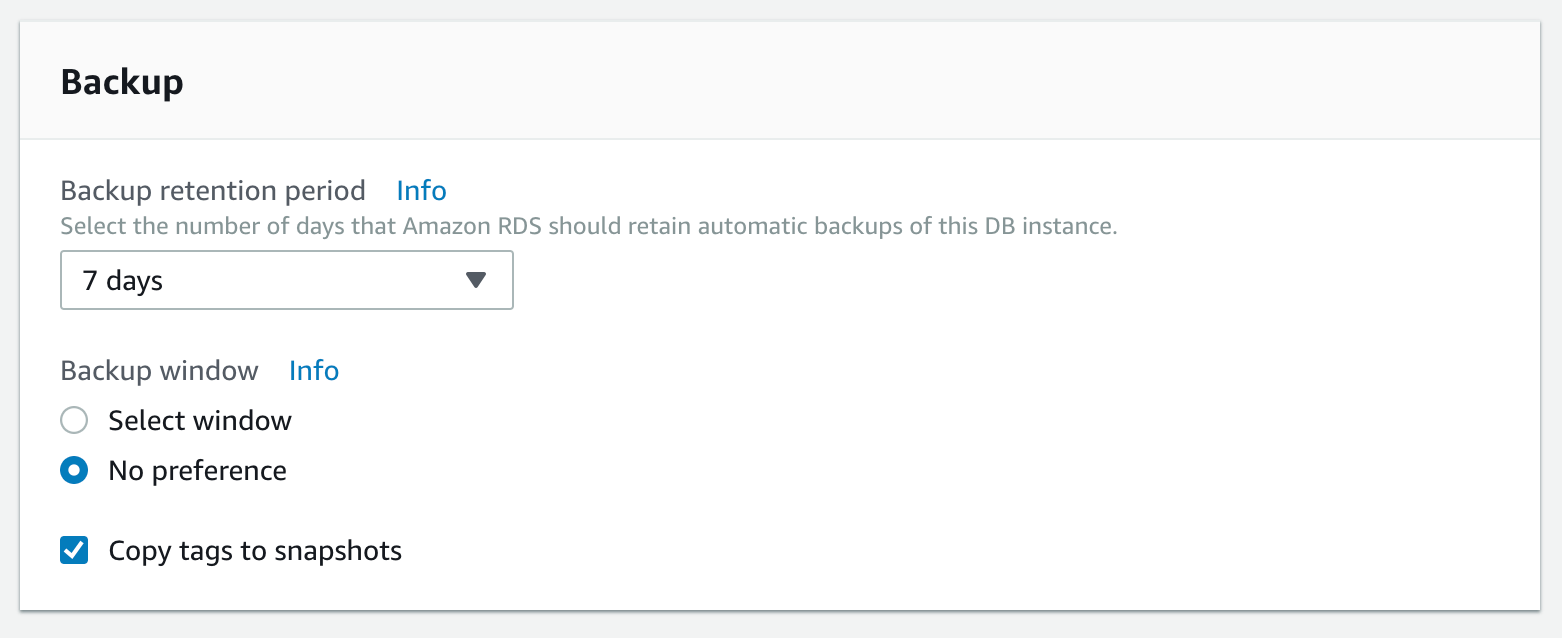Click the No preference label text
Screen dimensions: 1562x638
click(197, 470)
